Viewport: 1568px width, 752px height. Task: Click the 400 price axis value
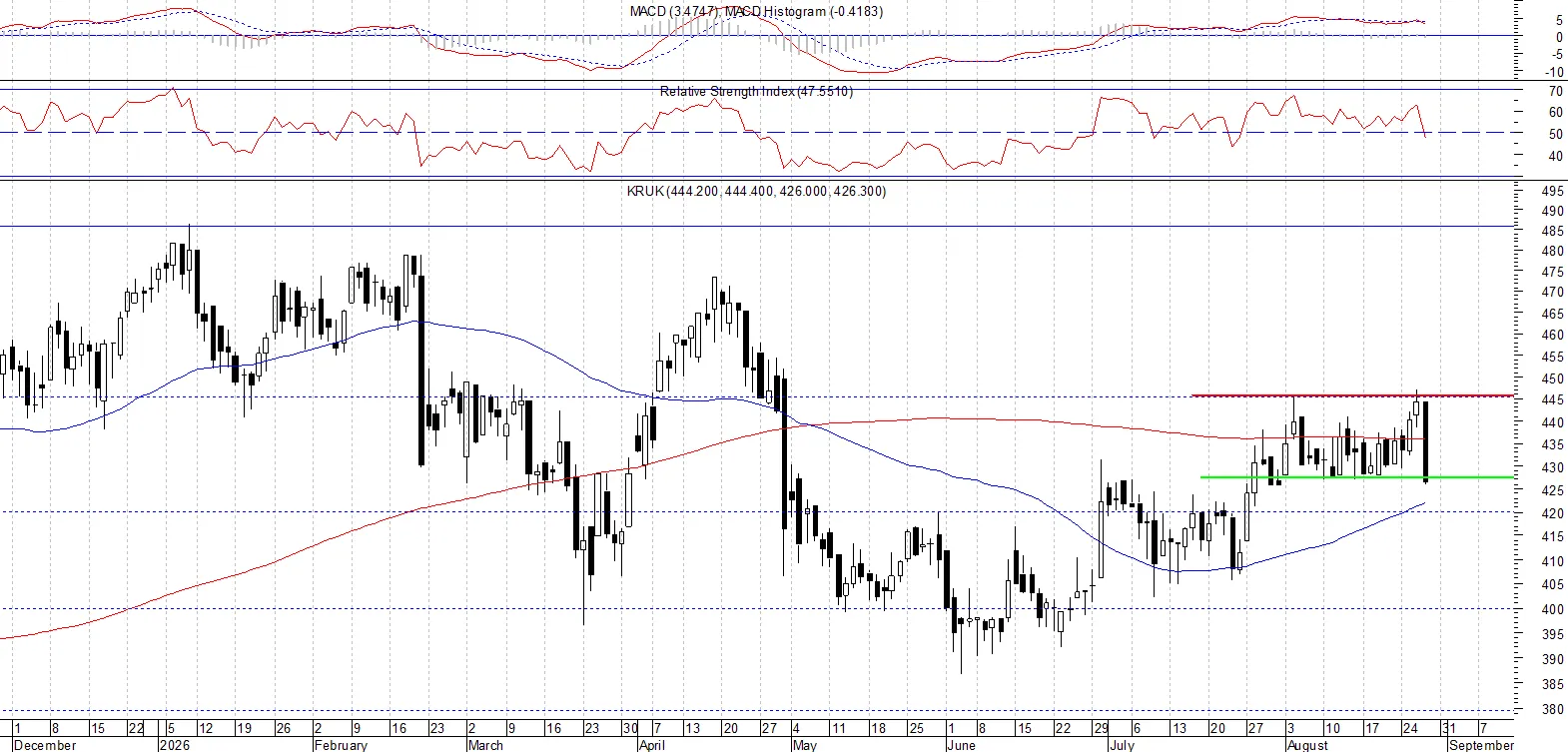[x=1552, y=609]
